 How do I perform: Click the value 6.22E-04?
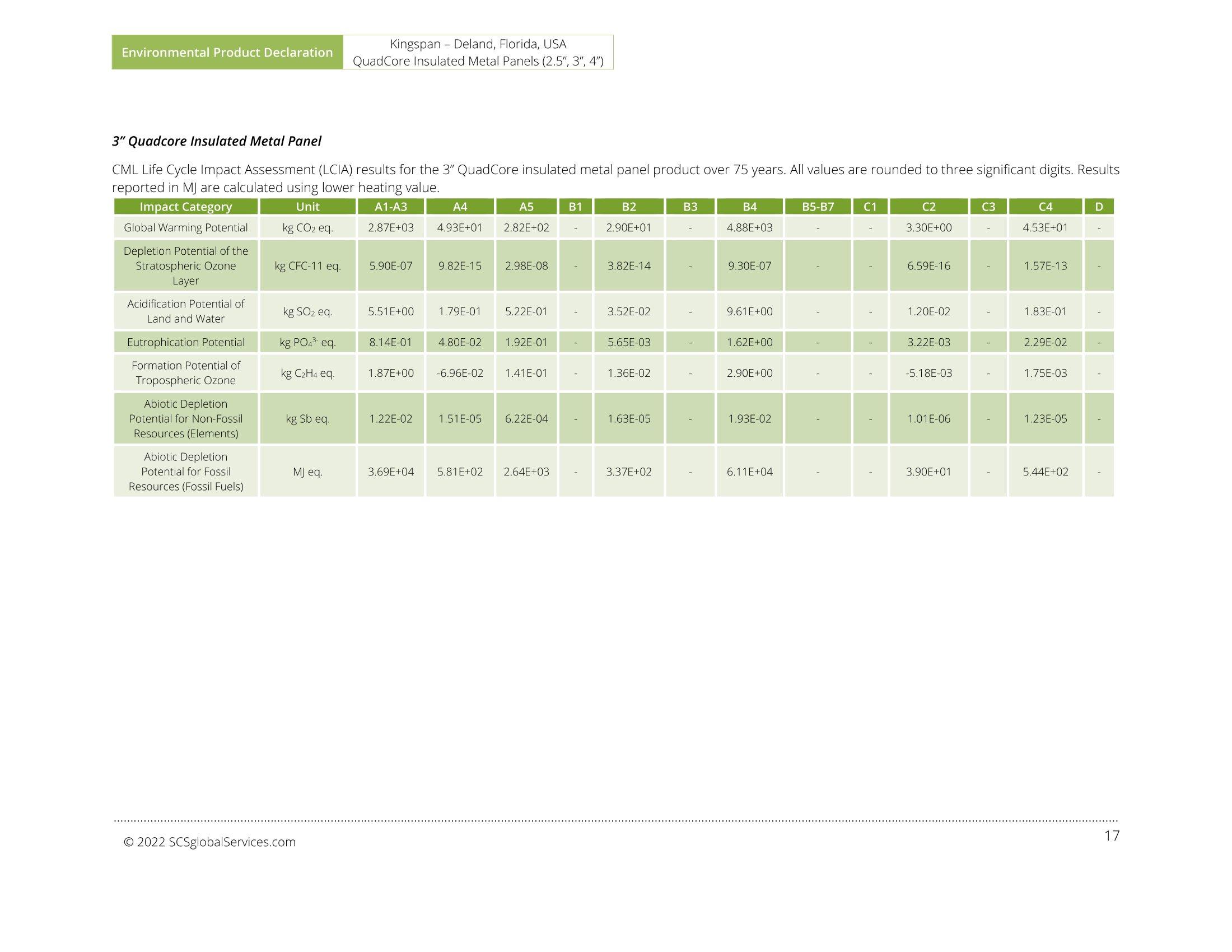(x=526, y=418)
